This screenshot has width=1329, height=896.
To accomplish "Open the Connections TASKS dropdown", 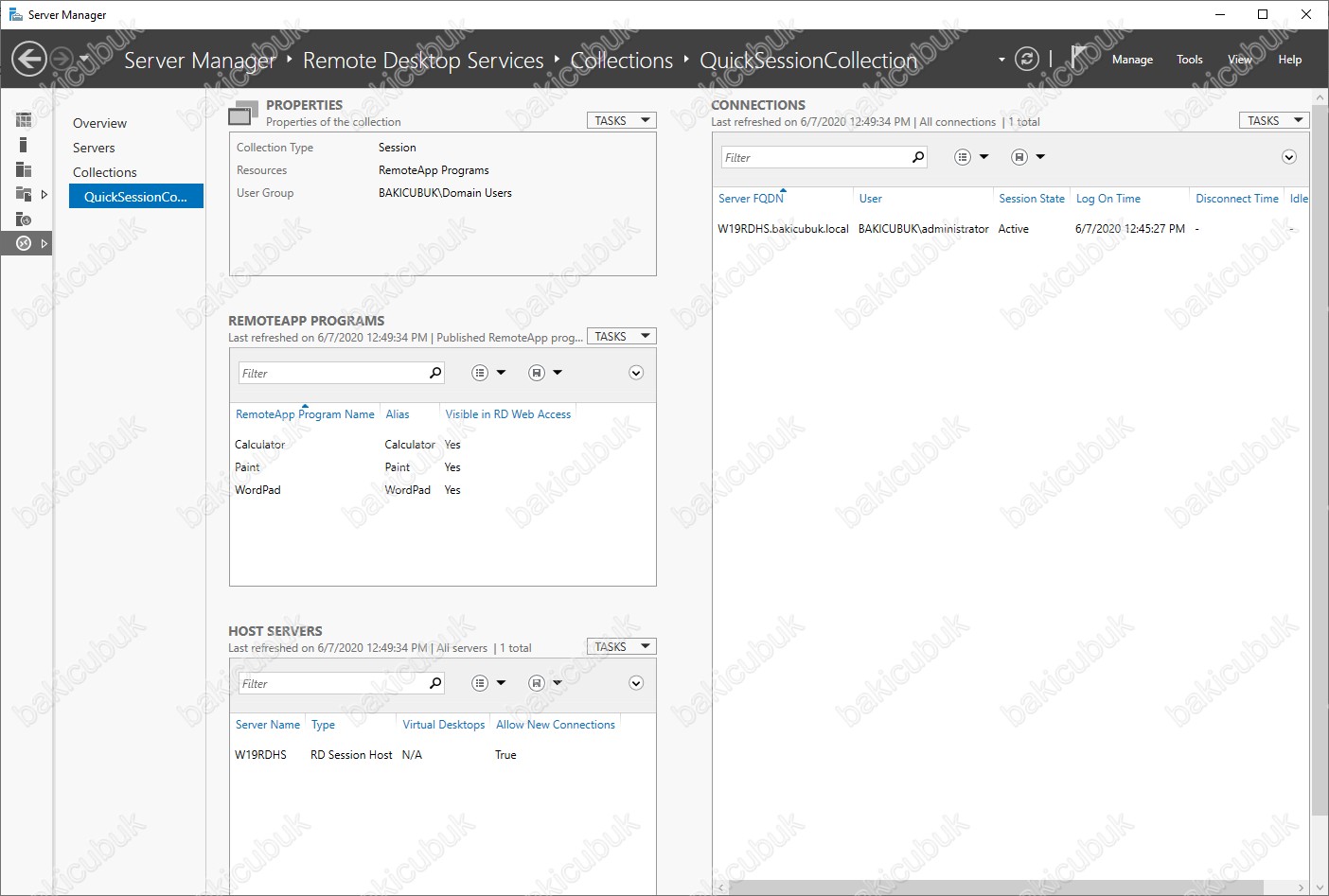I will click(1274, 120).
